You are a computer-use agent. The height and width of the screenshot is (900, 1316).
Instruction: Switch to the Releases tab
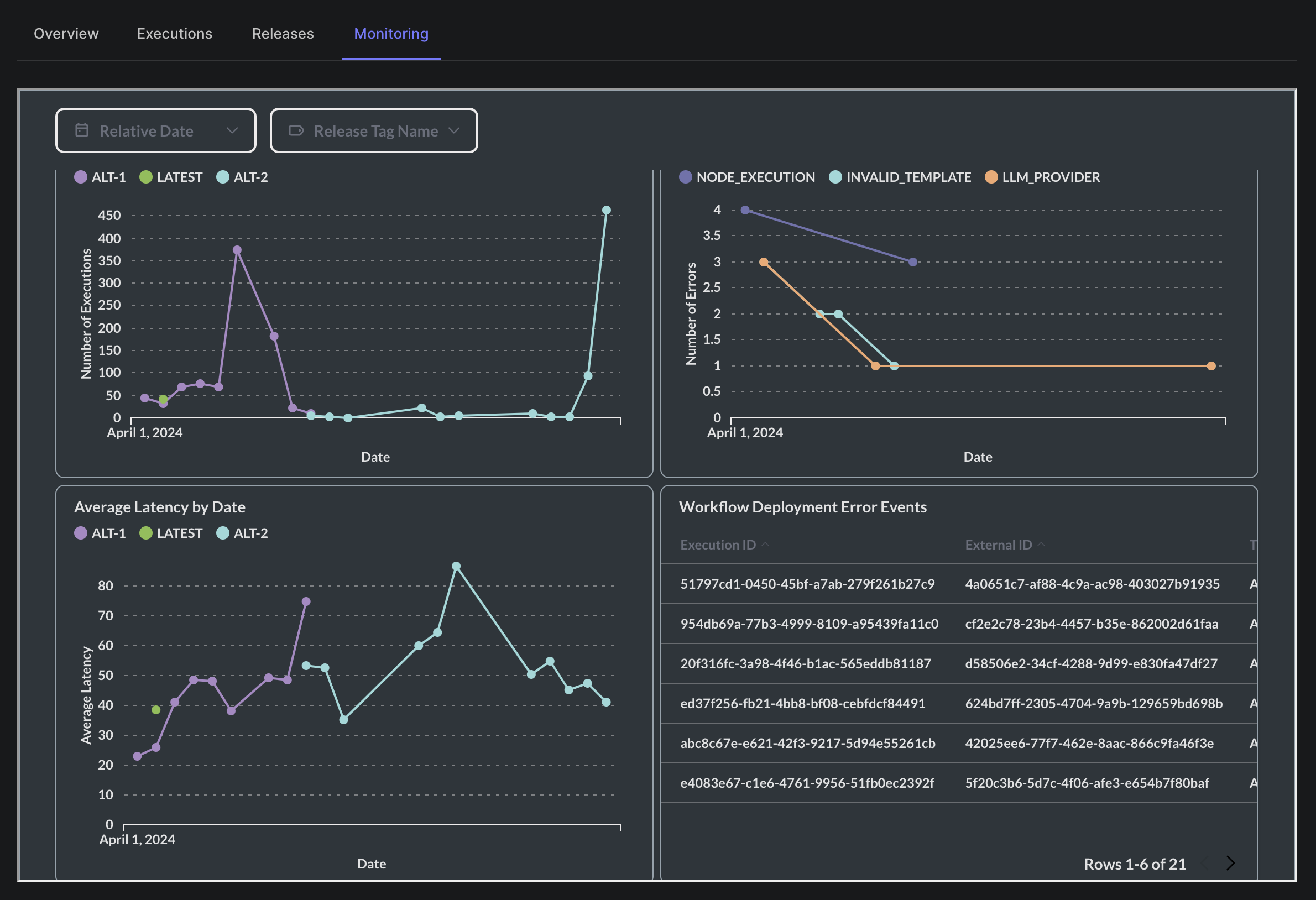coord(283,33)
